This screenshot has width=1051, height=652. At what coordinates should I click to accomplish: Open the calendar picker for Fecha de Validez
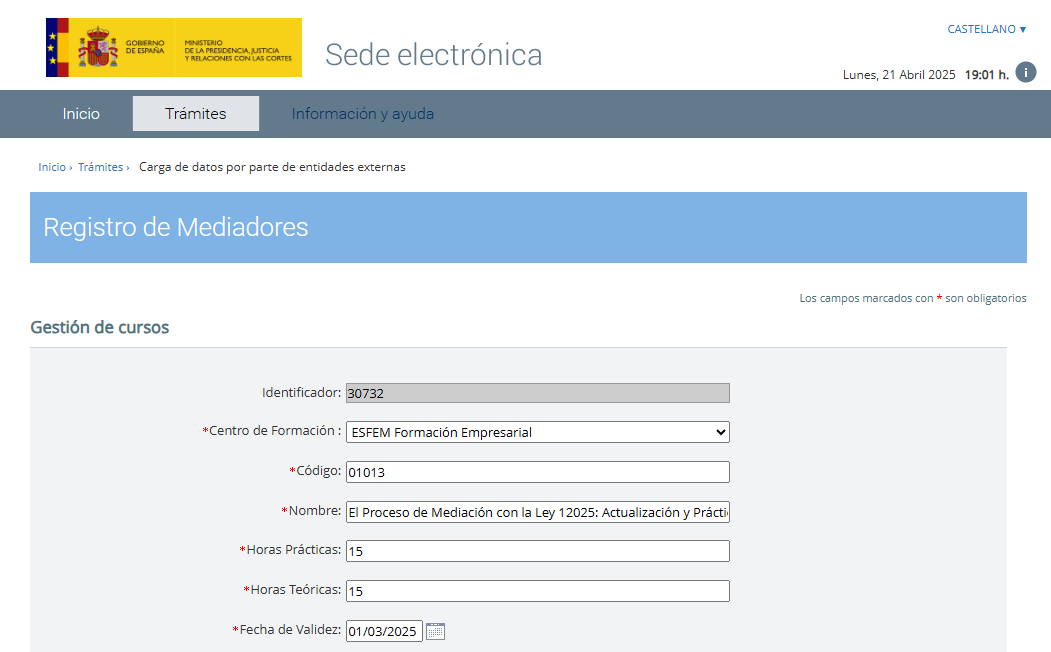point(435,631)
